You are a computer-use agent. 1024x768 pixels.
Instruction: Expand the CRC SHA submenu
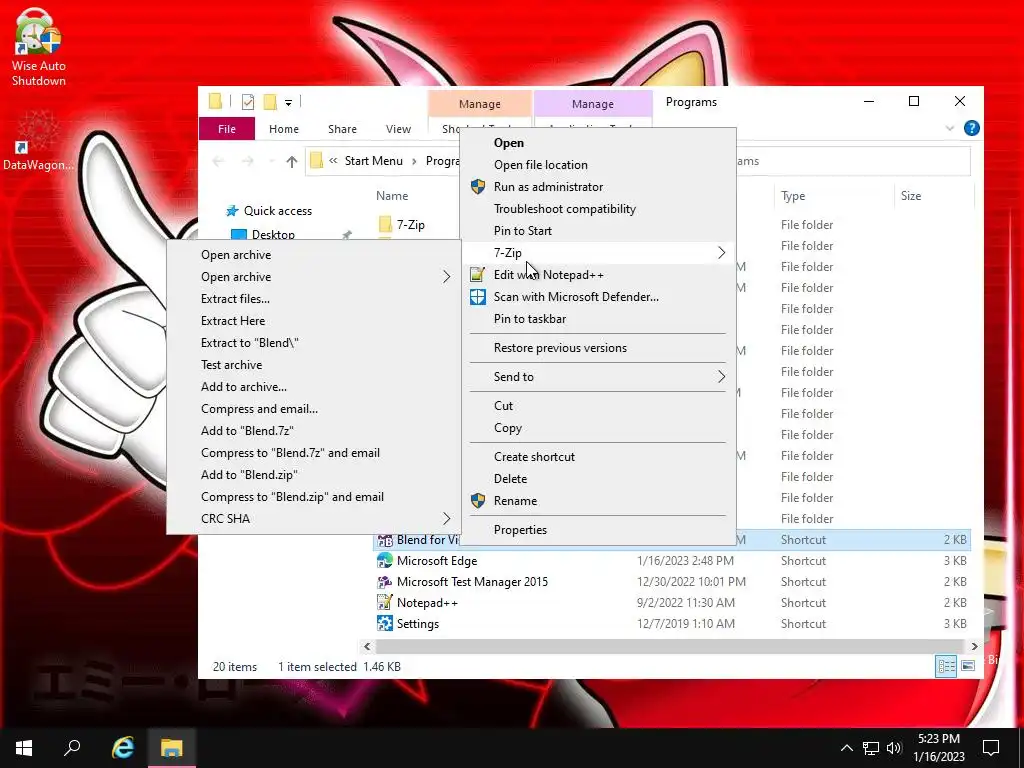(313, 519)
